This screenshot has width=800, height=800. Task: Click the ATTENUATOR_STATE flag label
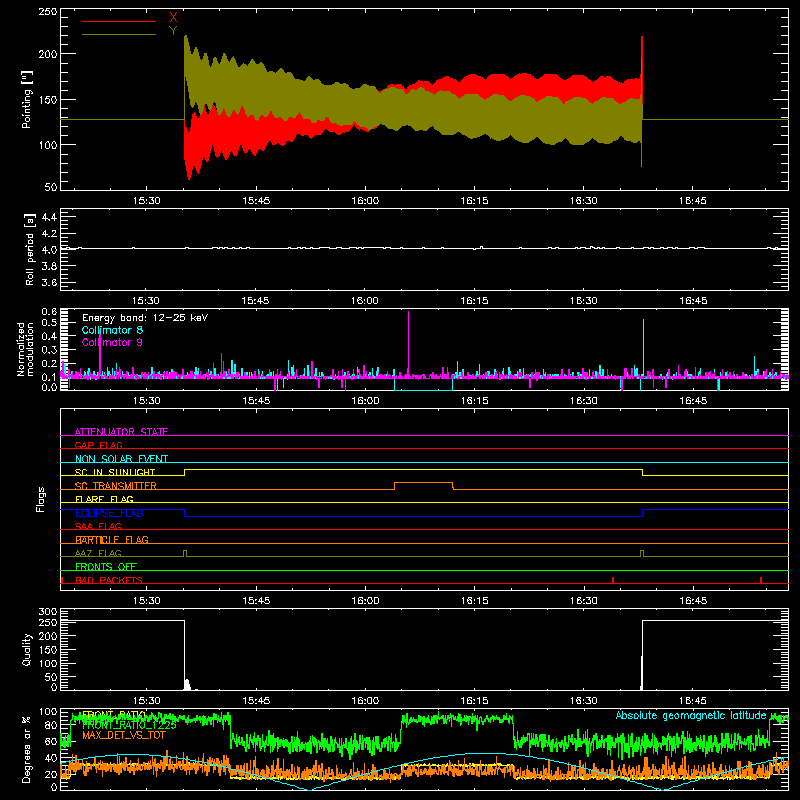121,432
